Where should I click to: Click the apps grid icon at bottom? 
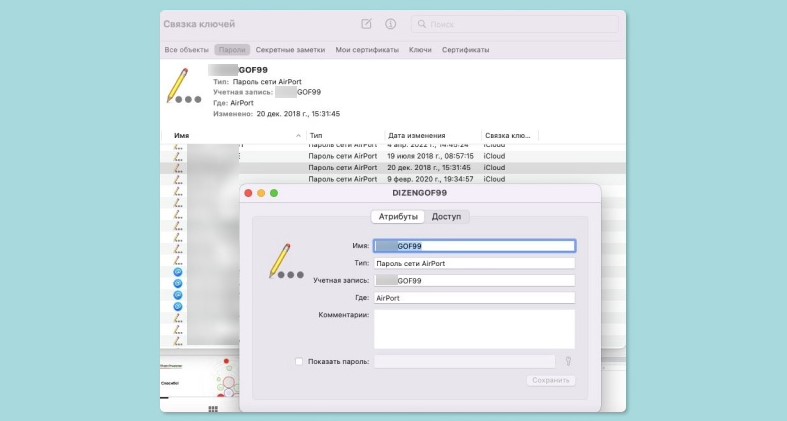point(213,409)
